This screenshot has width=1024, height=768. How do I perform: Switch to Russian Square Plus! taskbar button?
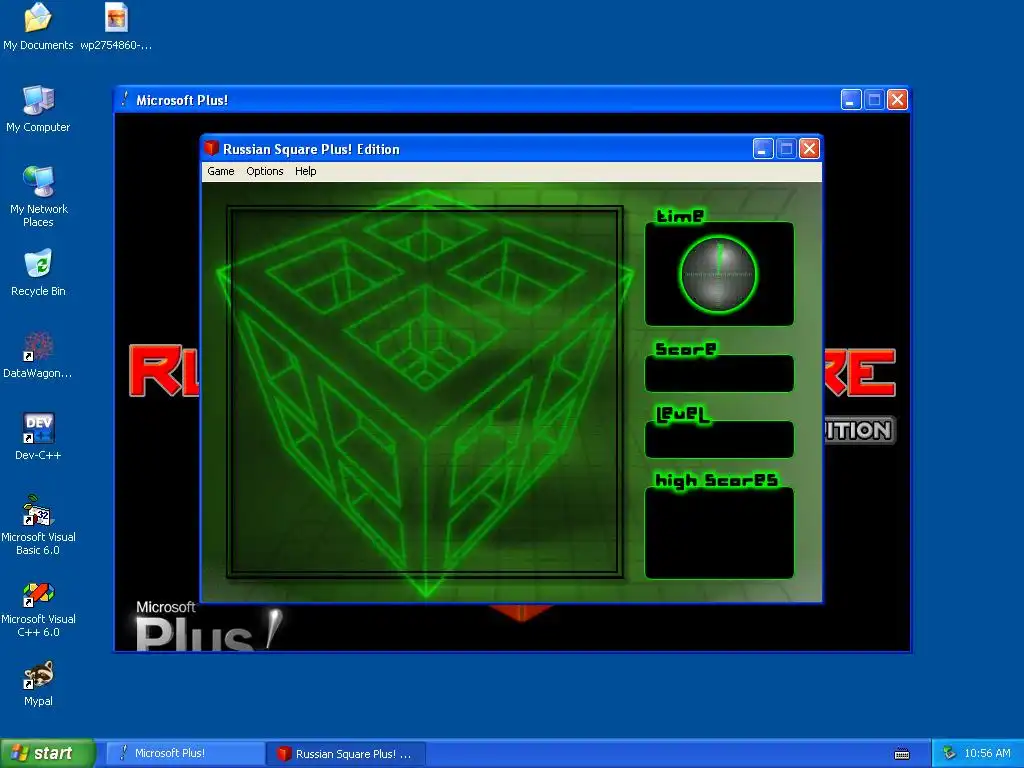tap(346, 754)
